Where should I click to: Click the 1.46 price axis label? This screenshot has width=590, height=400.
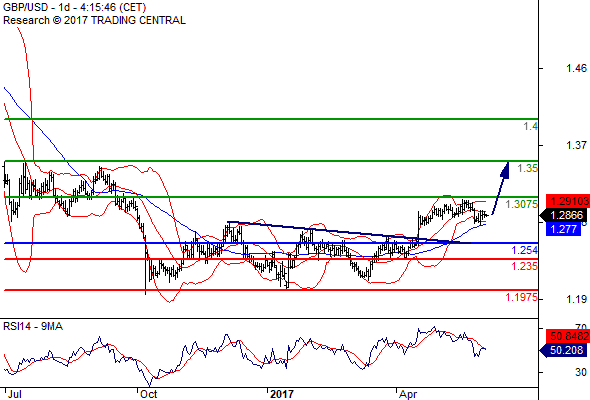[x=576, y=68]
